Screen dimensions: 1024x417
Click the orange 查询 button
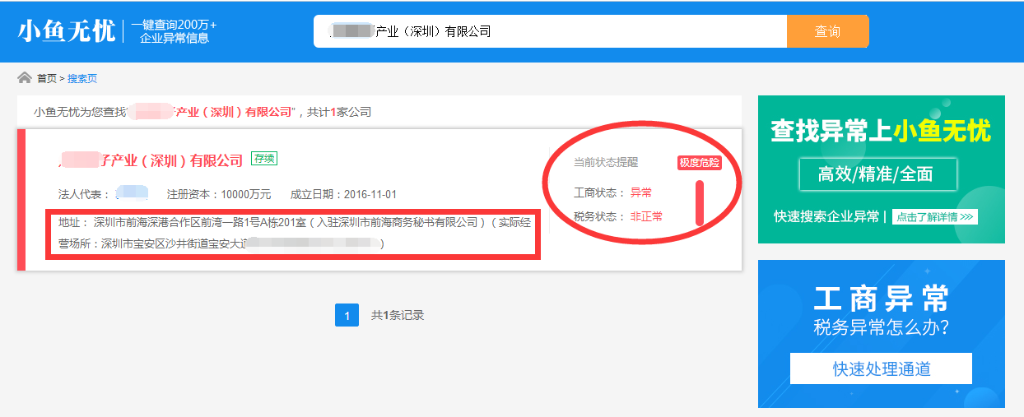pyautogui.click(x=827, y=31)
